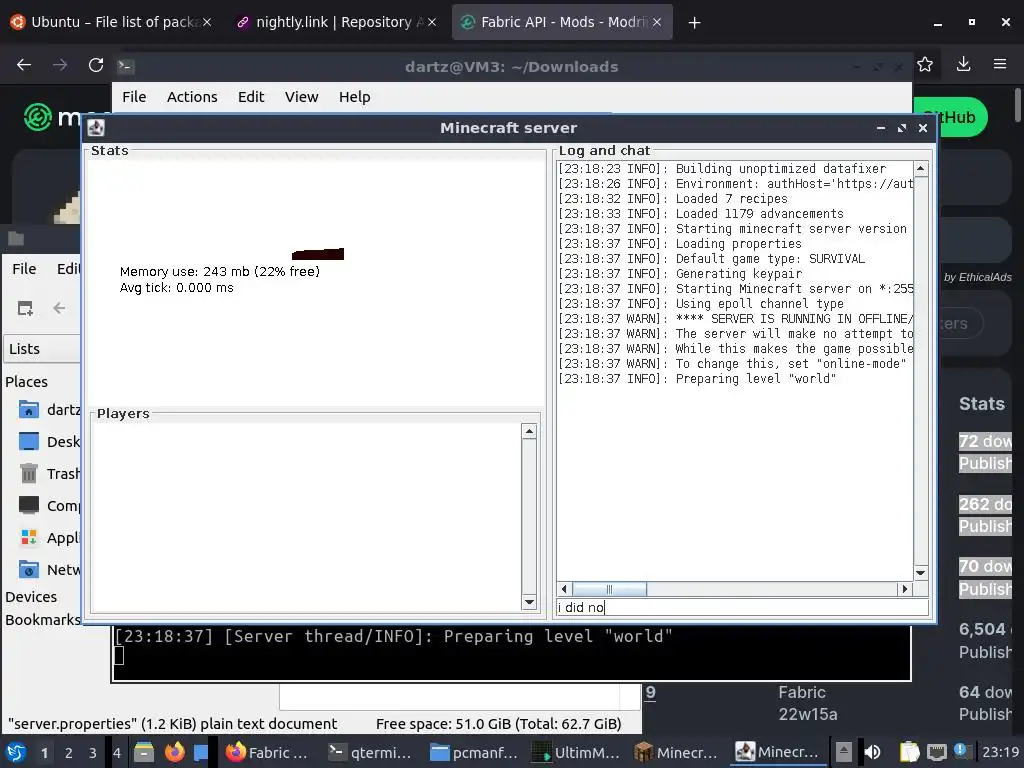Viewport: 1024px width, 768px height.
Task: Switch to the pcmanfm taskbar window
Action: point(473,752)
